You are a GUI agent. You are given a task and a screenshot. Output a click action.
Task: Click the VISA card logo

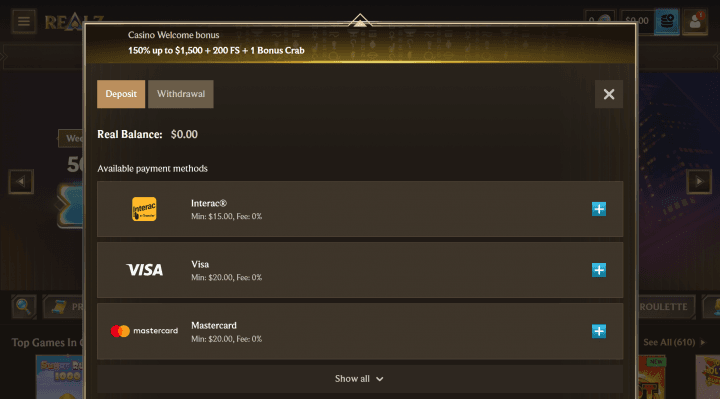pos(145,270)
